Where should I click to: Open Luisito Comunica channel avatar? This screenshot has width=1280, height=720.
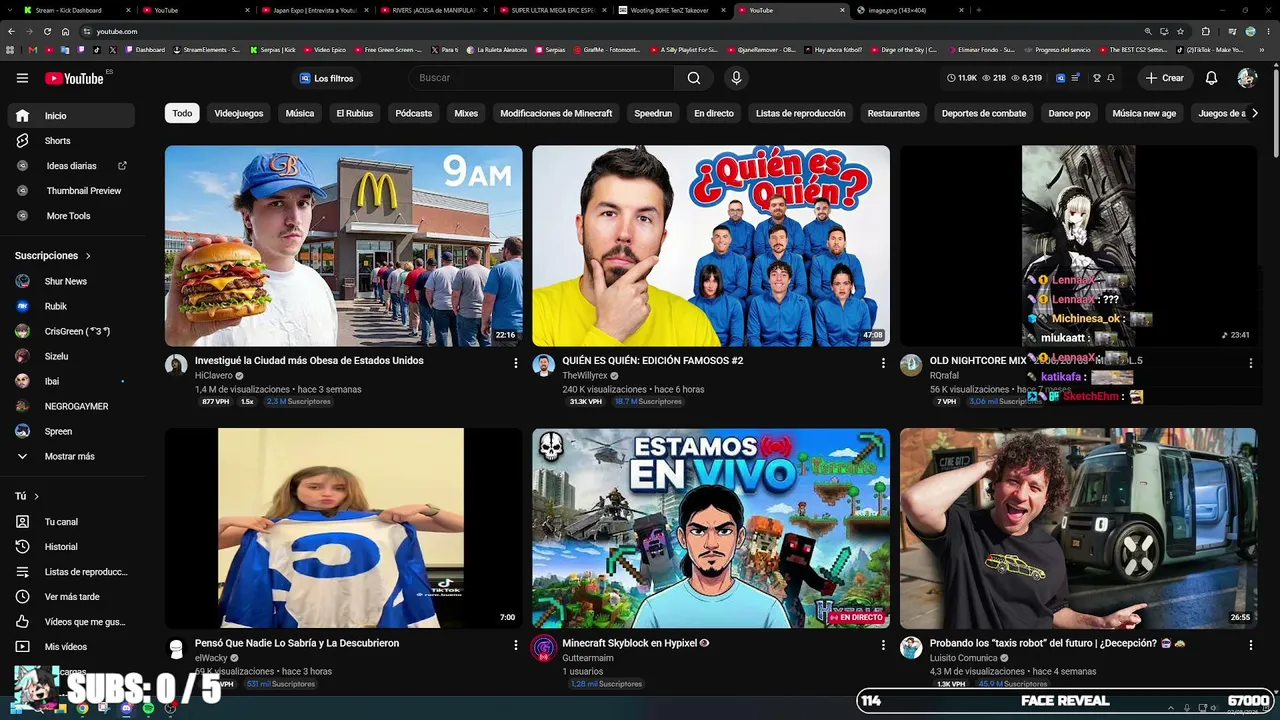[910, 648]
